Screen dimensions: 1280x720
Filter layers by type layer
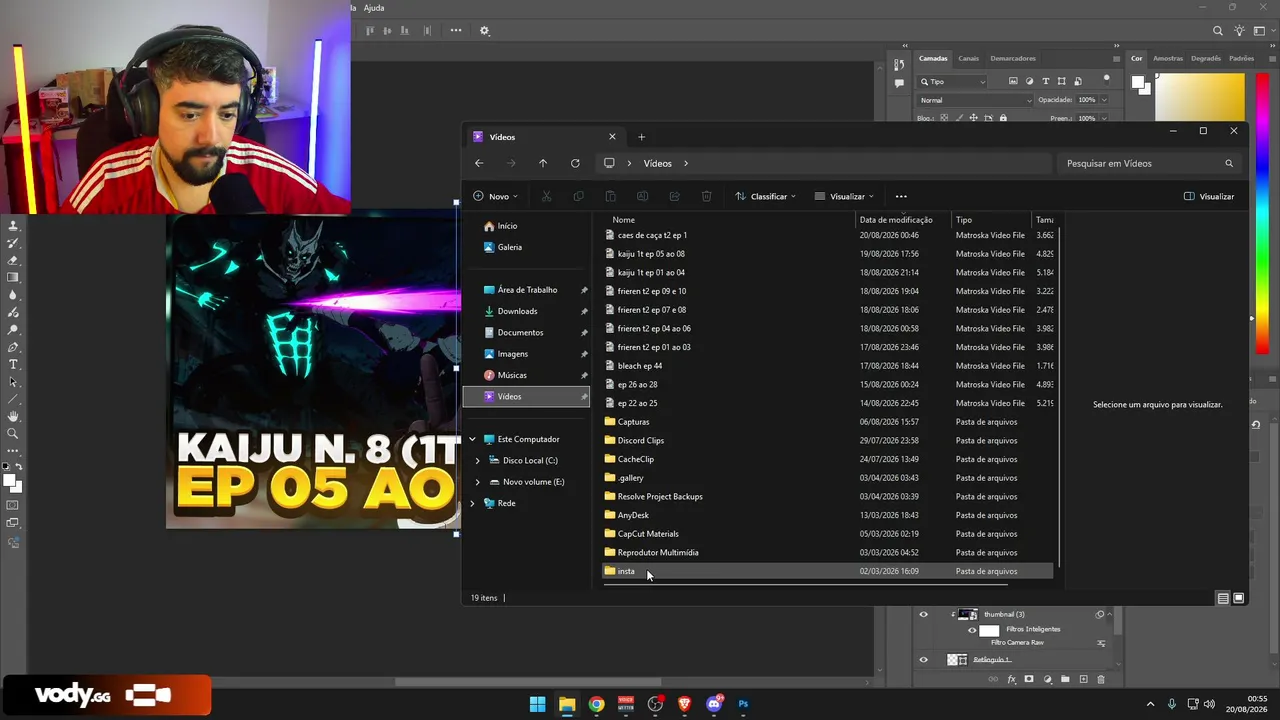pyautogui.click(x=1046, y=81)
